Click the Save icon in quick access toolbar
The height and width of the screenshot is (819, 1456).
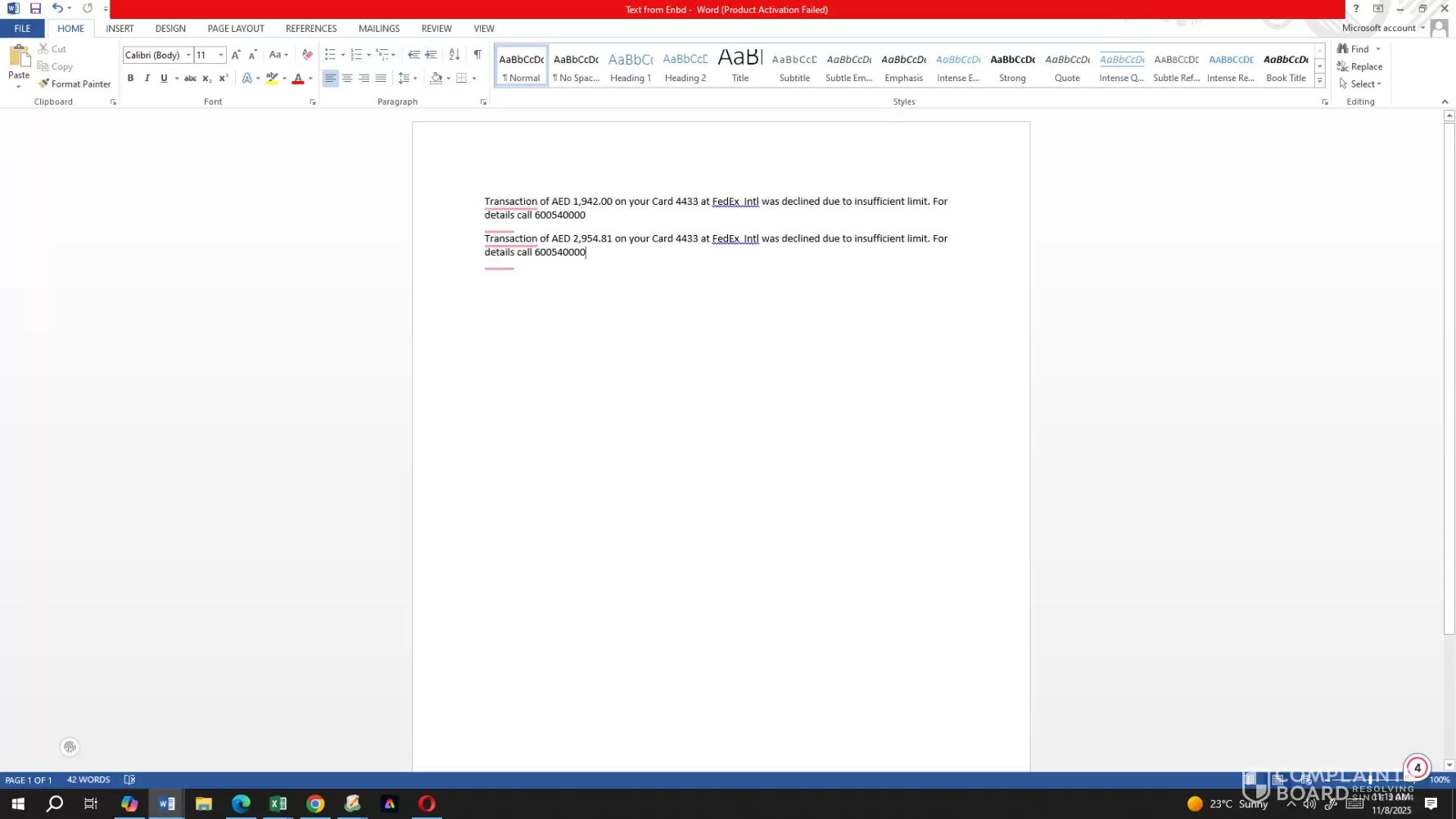(x=35, y=8)
